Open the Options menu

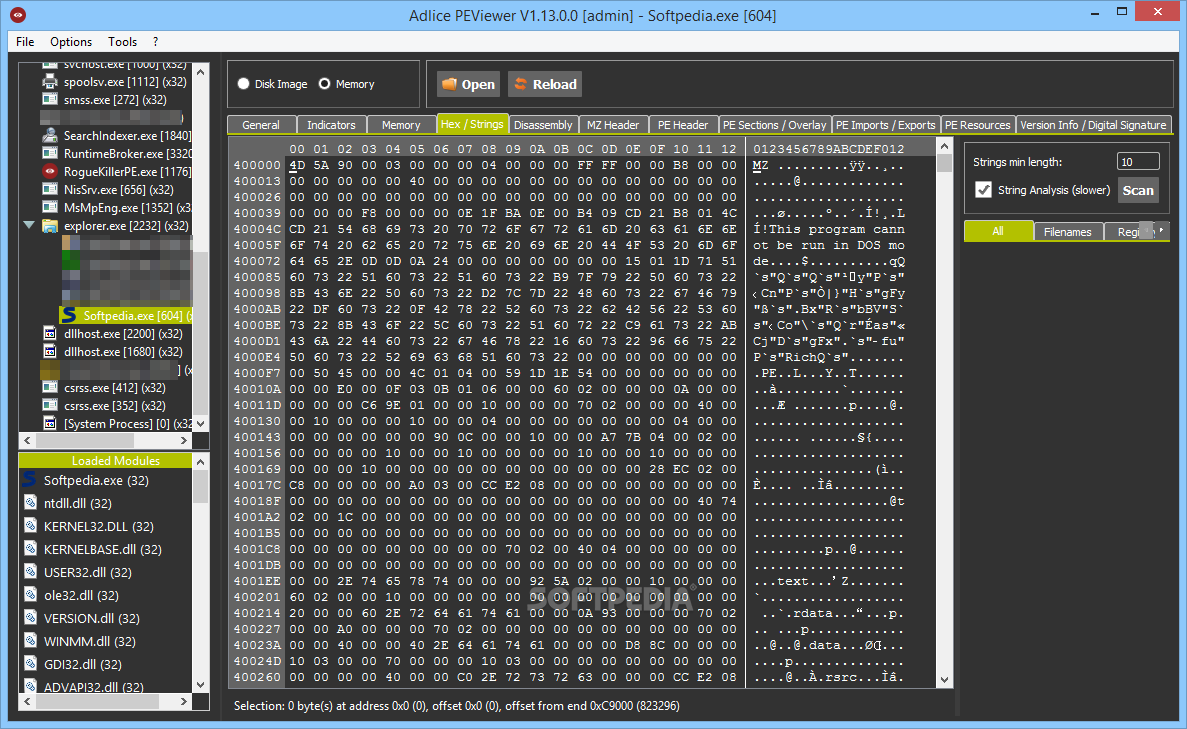click(71, 42)
